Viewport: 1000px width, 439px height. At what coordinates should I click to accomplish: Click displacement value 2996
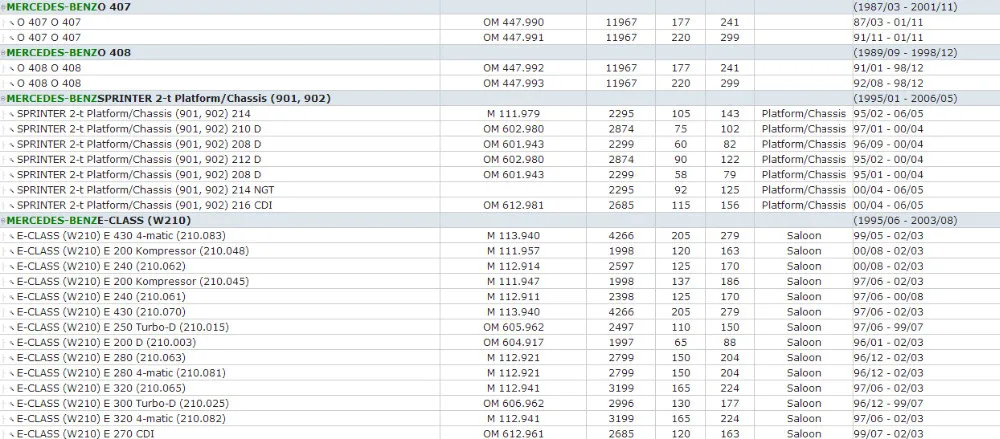[x=621, y=404]
